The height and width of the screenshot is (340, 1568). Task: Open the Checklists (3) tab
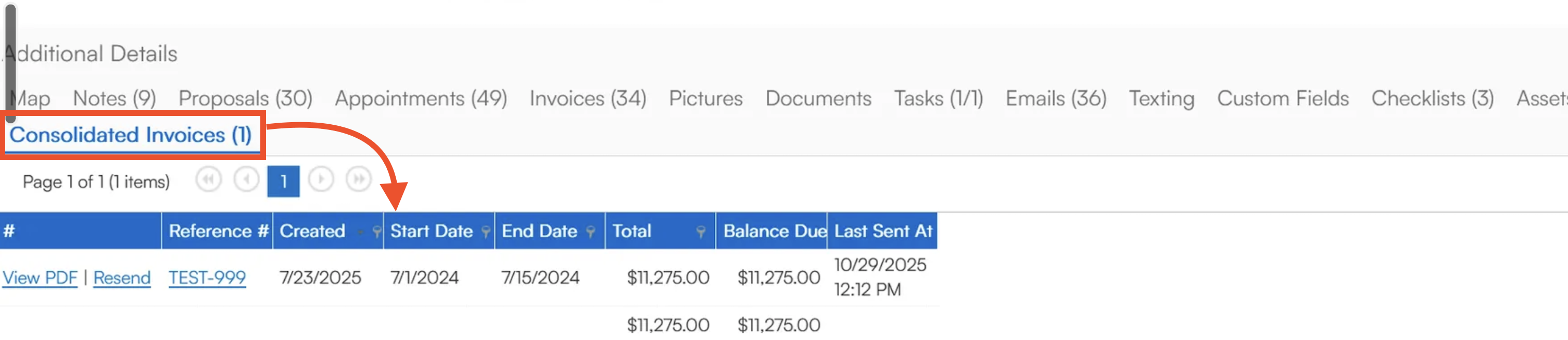[1432, 99]
